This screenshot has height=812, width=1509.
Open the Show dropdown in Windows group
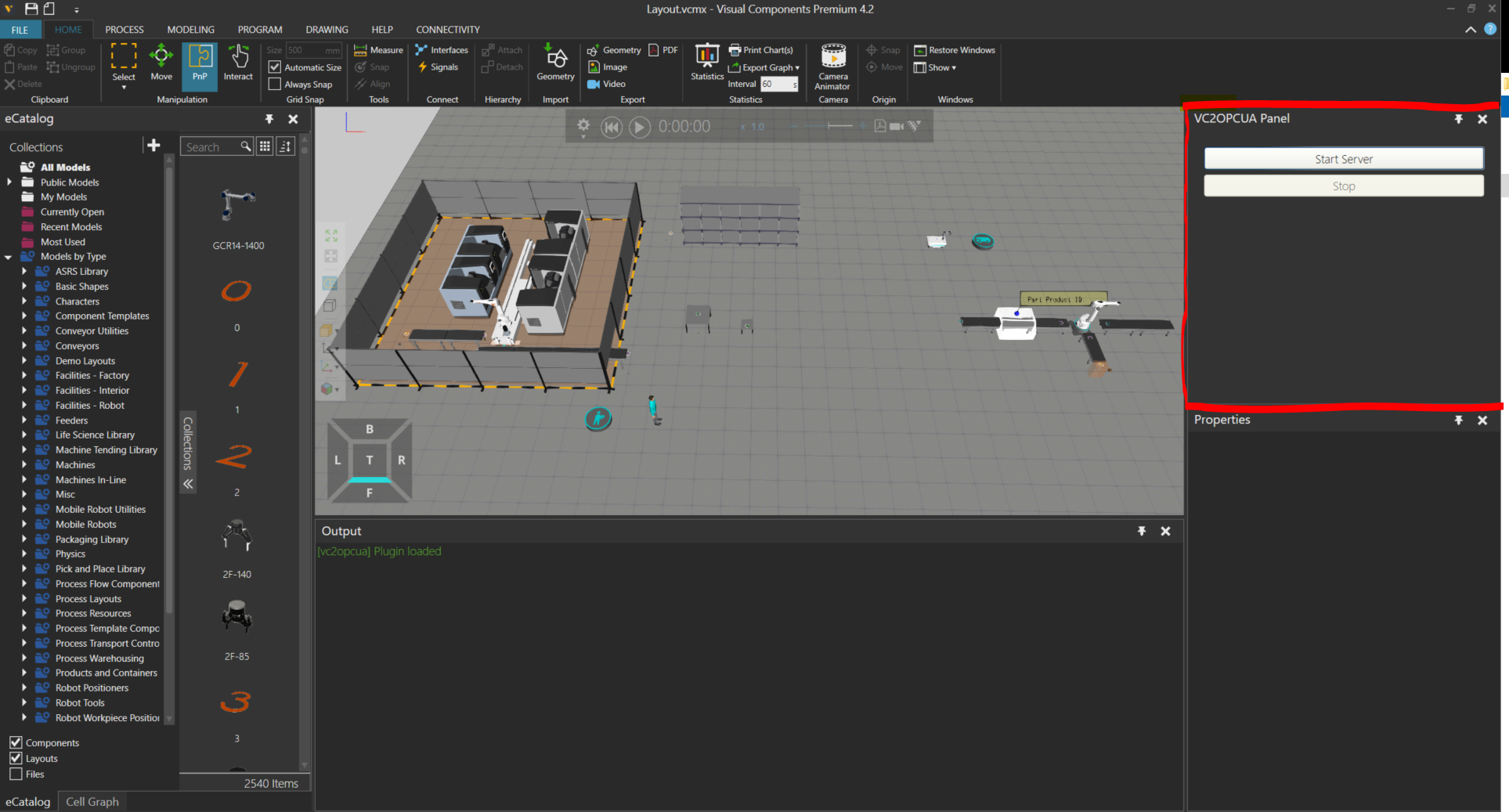pos(936,67)
